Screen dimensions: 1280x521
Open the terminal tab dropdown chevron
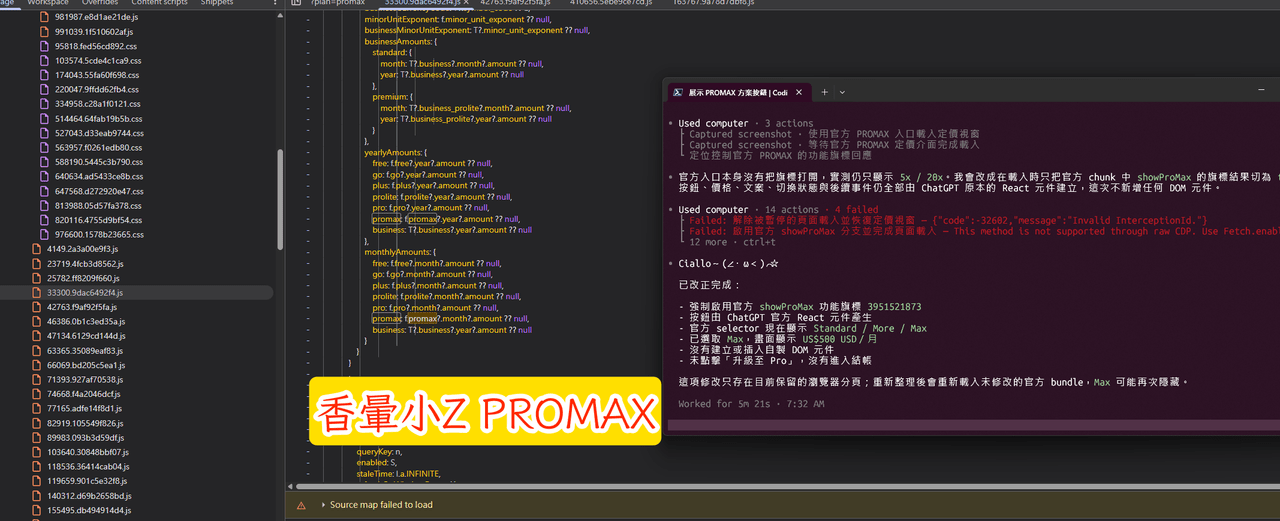842,92
